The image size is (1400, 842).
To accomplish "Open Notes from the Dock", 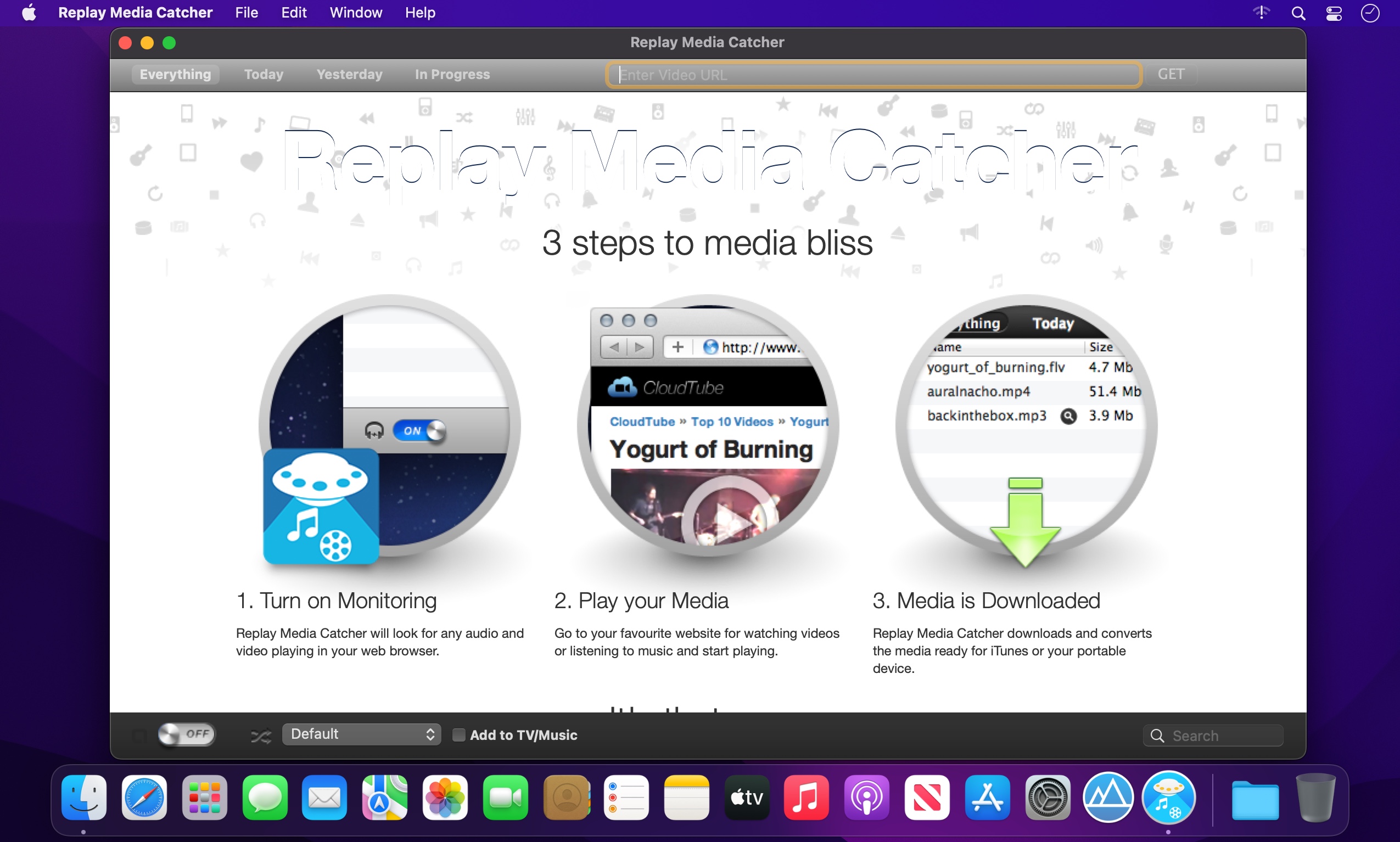I will [686, 798].
